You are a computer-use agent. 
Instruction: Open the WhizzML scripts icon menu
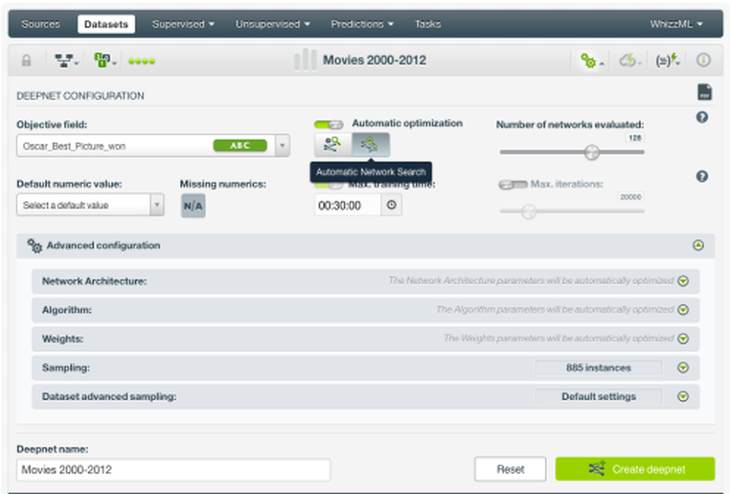tap(667, 61)
